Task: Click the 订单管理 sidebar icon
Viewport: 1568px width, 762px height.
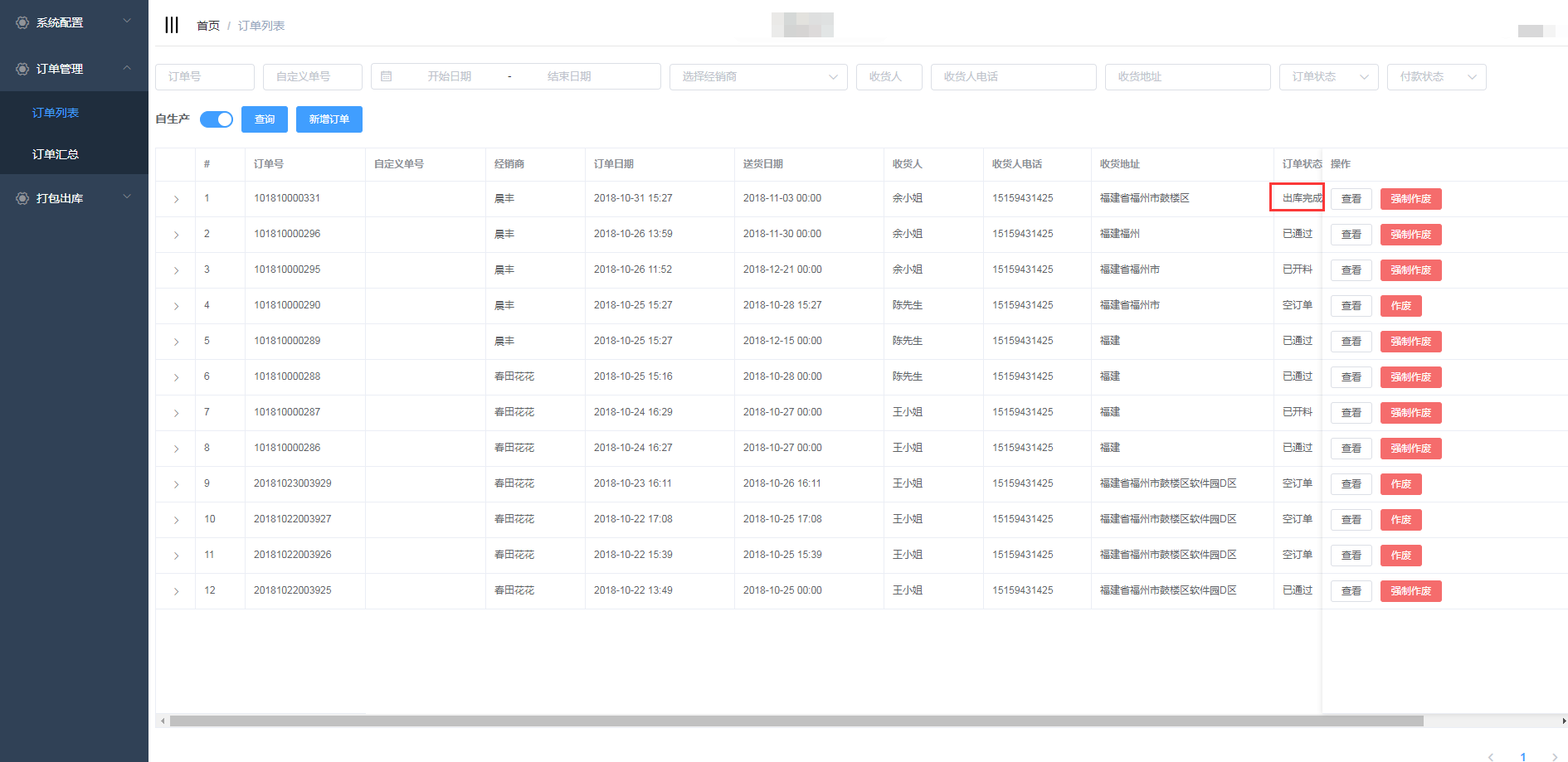Action: pos(22,69)
